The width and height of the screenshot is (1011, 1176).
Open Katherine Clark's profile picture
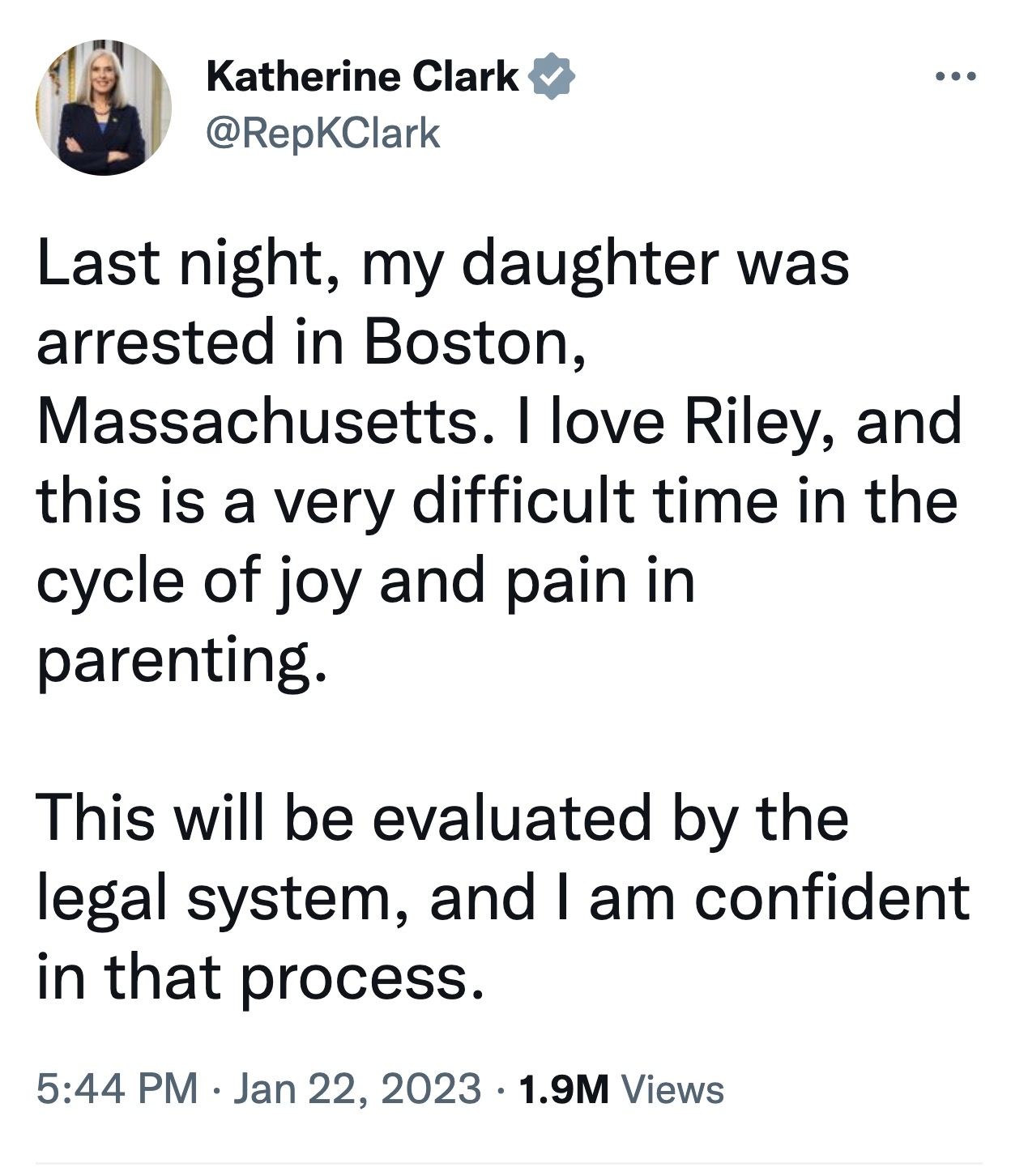(104, 108)
